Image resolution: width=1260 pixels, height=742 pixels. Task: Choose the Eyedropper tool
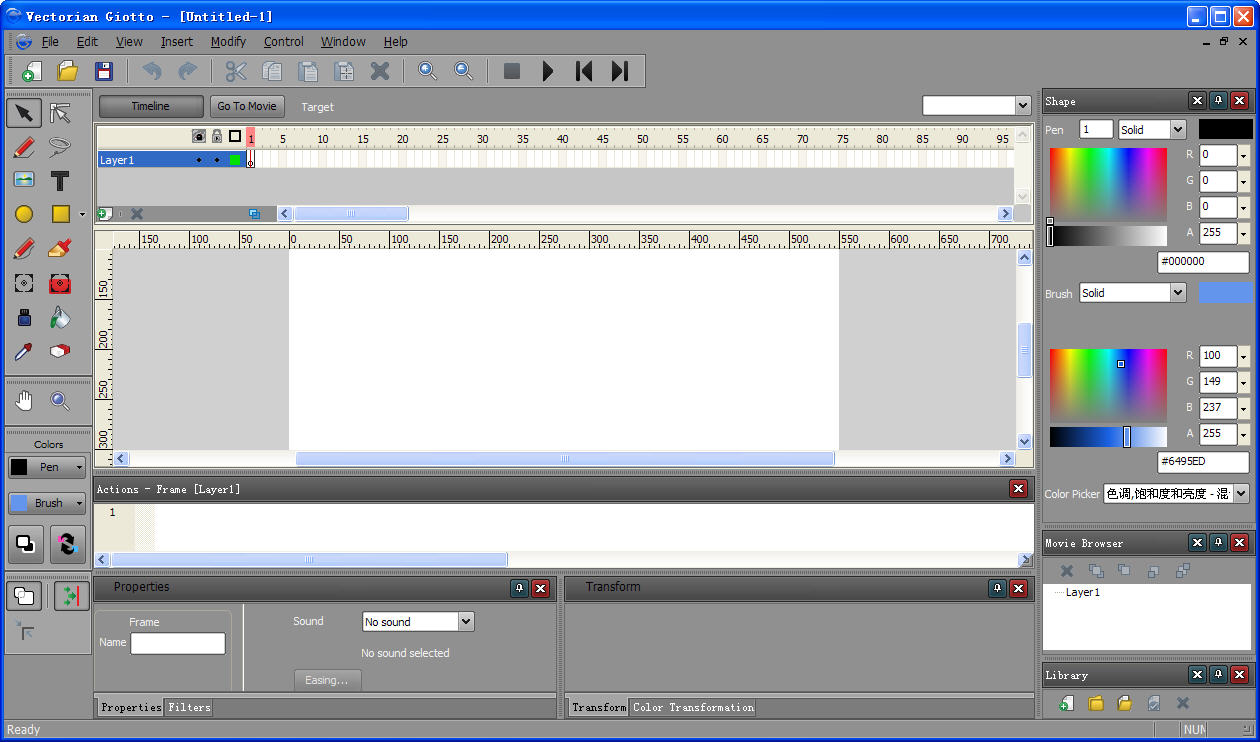(x=24, y=352)
